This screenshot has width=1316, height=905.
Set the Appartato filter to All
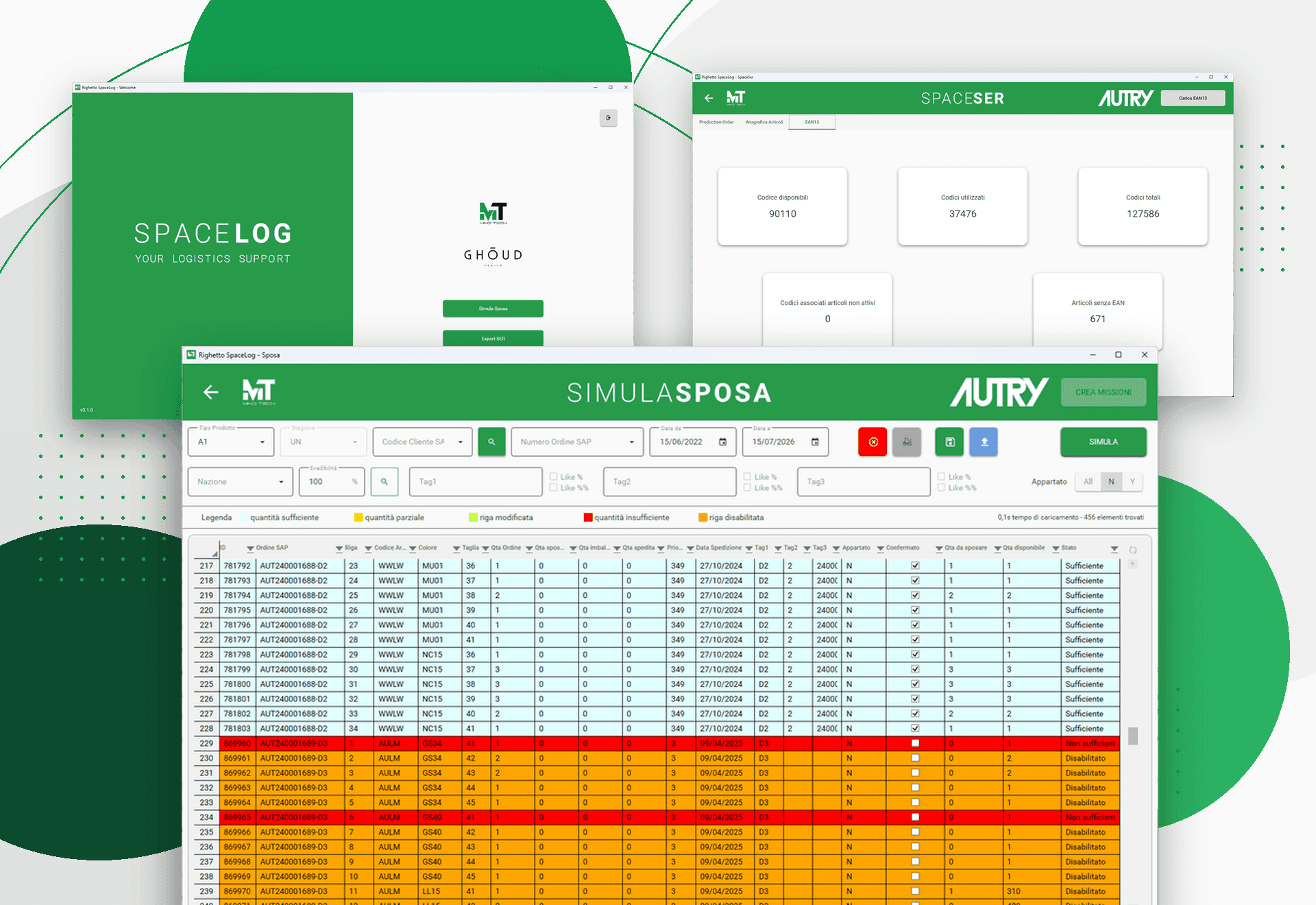tap(1088, 482)
